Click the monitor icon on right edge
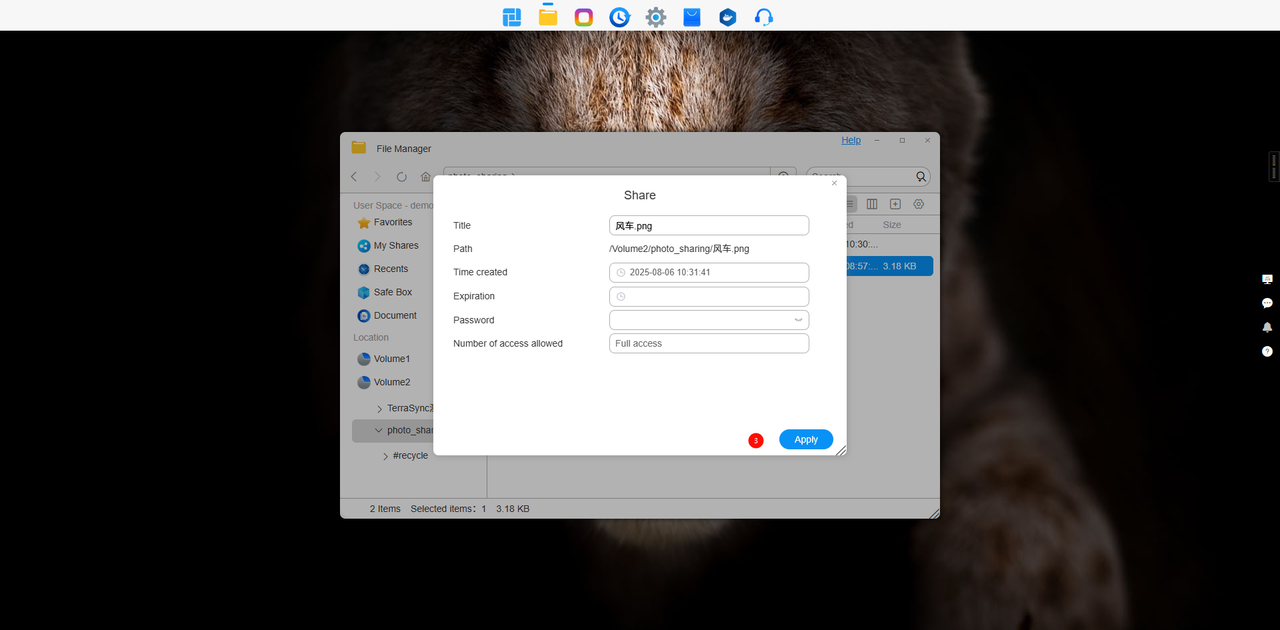This screenshot has height=630, width=1280. pos(1267,279)
